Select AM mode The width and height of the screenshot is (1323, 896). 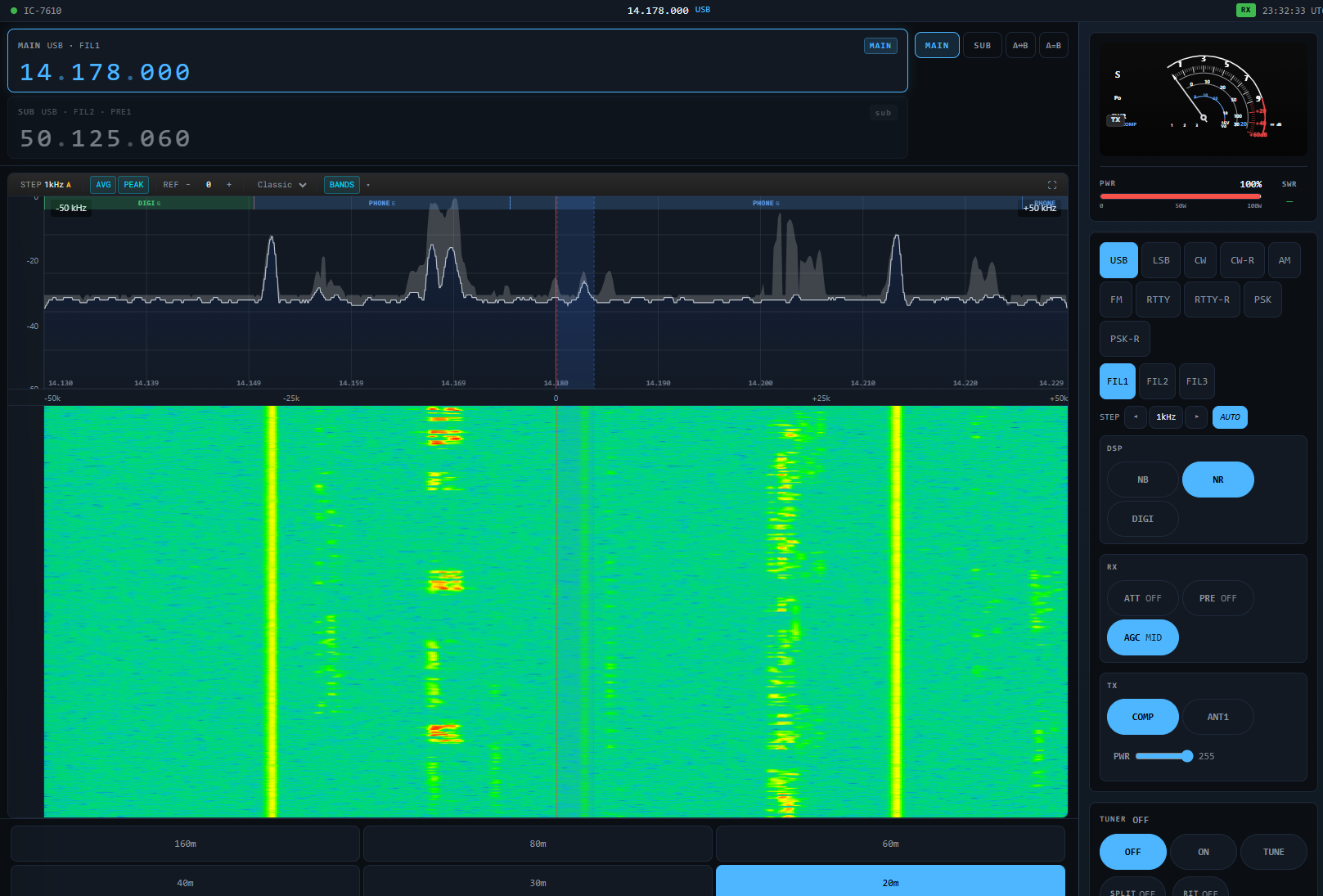click(1285, 260)
